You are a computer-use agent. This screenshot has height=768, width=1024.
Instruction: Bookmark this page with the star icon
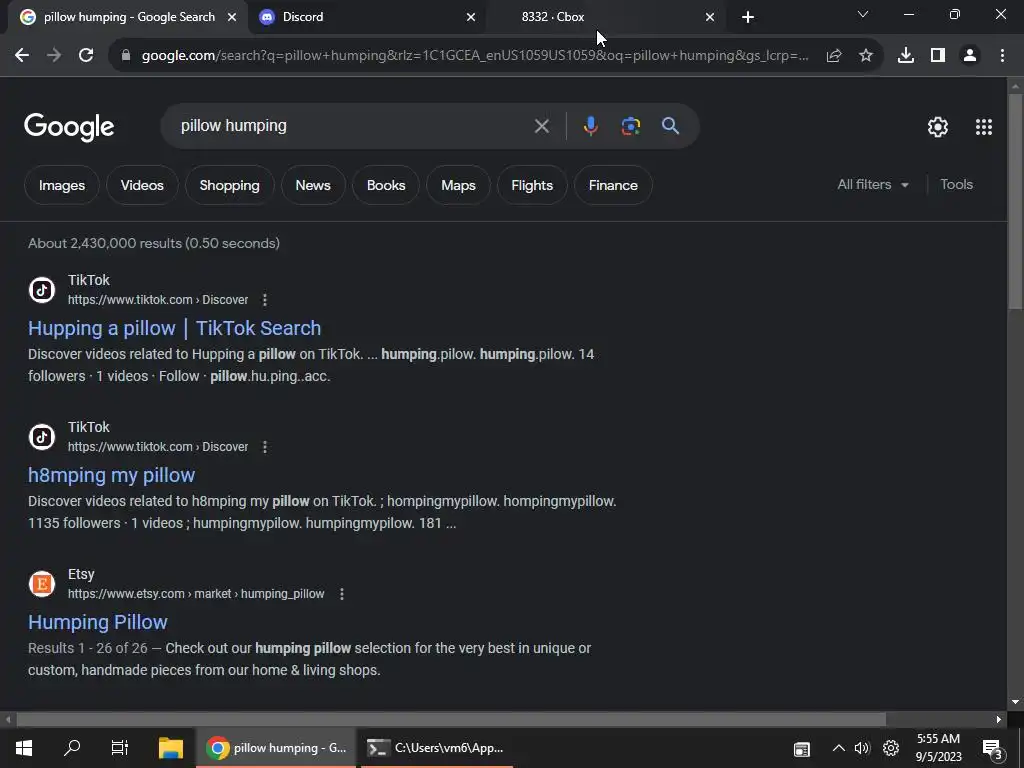866,56
